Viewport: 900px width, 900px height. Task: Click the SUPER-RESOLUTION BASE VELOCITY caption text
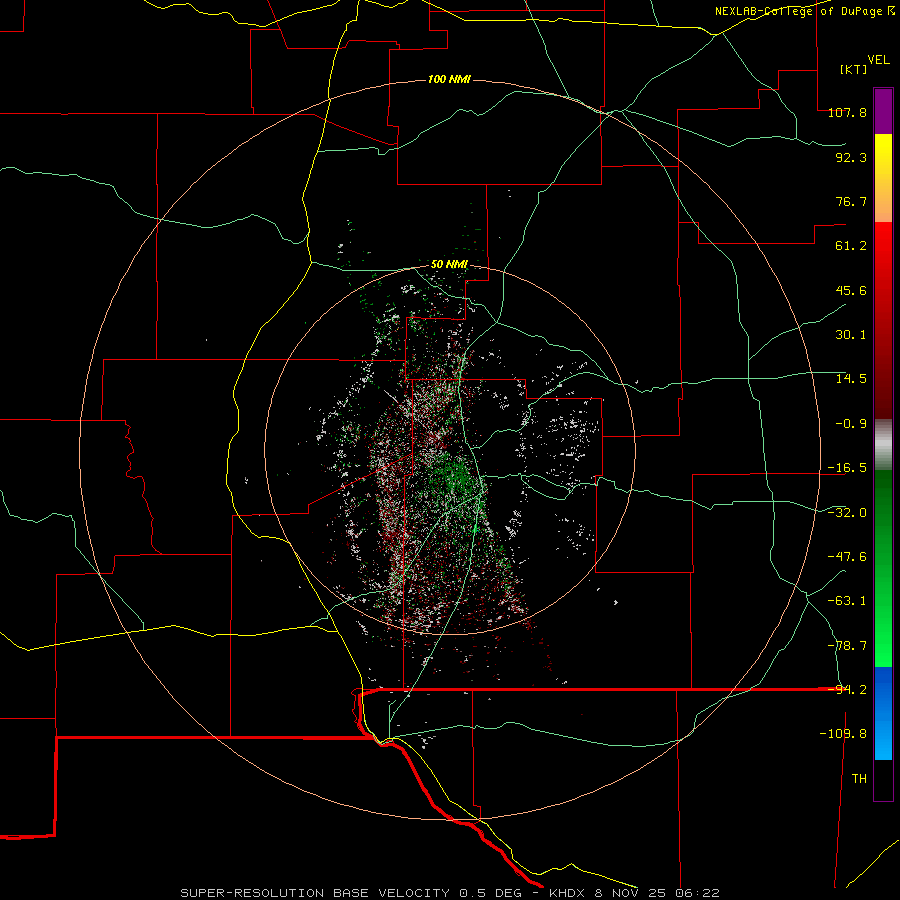(x=316, y=893)
